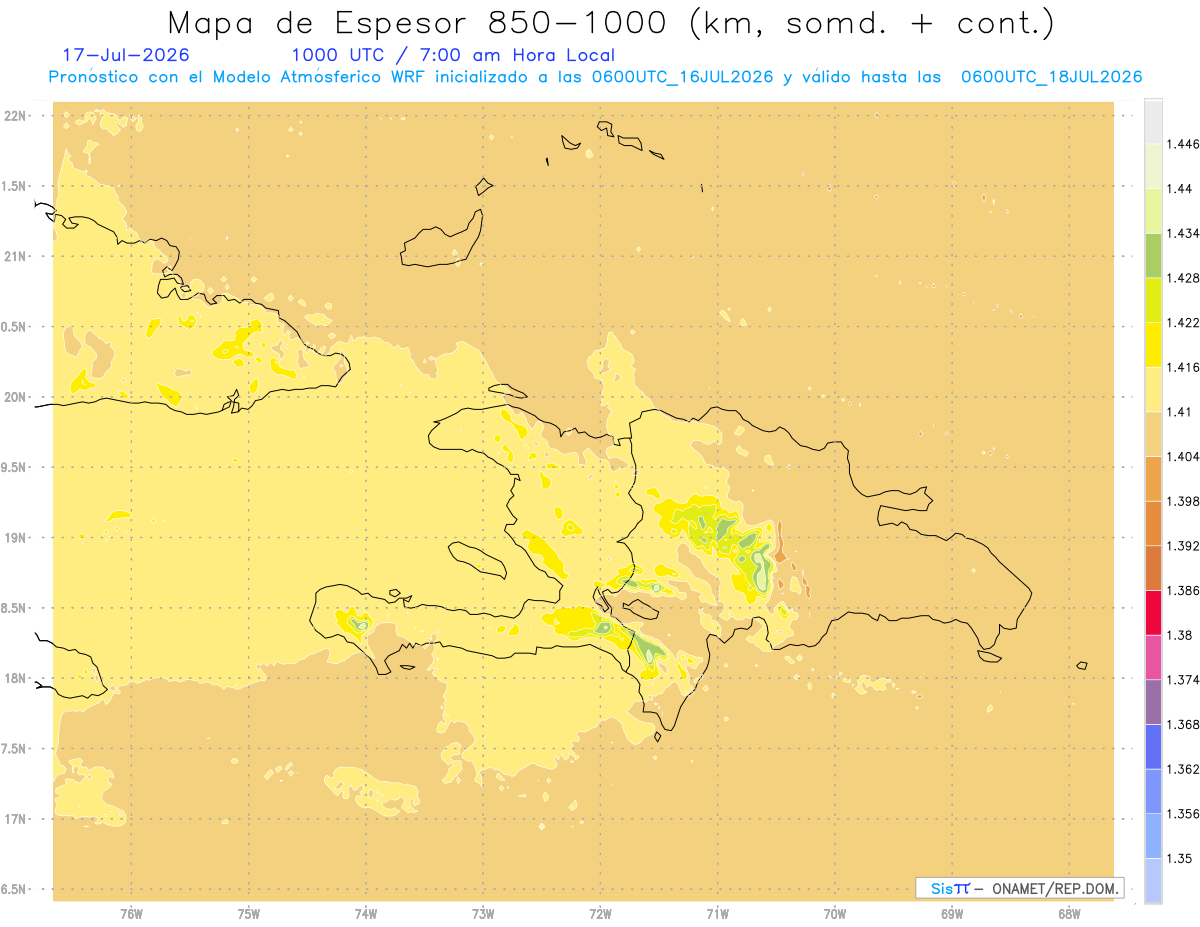
Task: Click the 17N latitude label
Action: 16,819
